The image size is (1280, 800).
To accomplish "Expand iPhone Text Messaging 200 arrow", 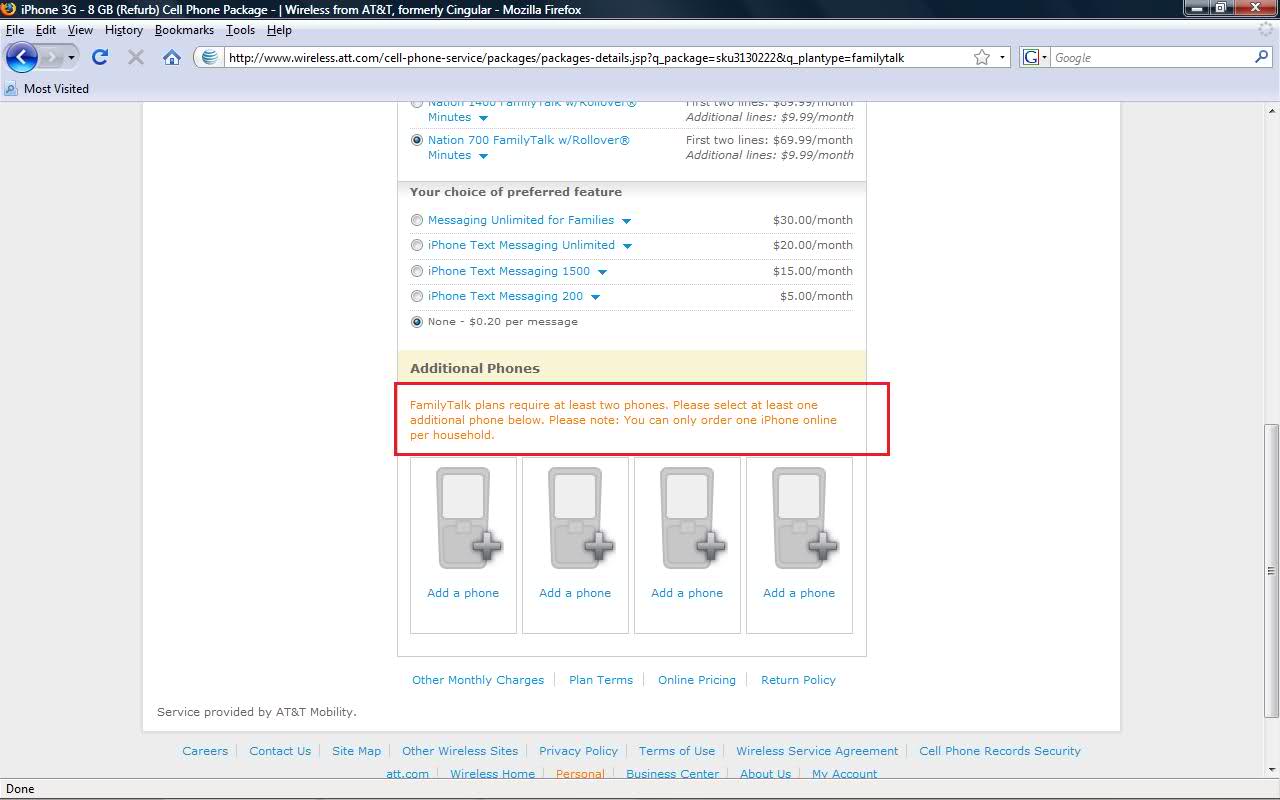I will (x=596, y=297).
